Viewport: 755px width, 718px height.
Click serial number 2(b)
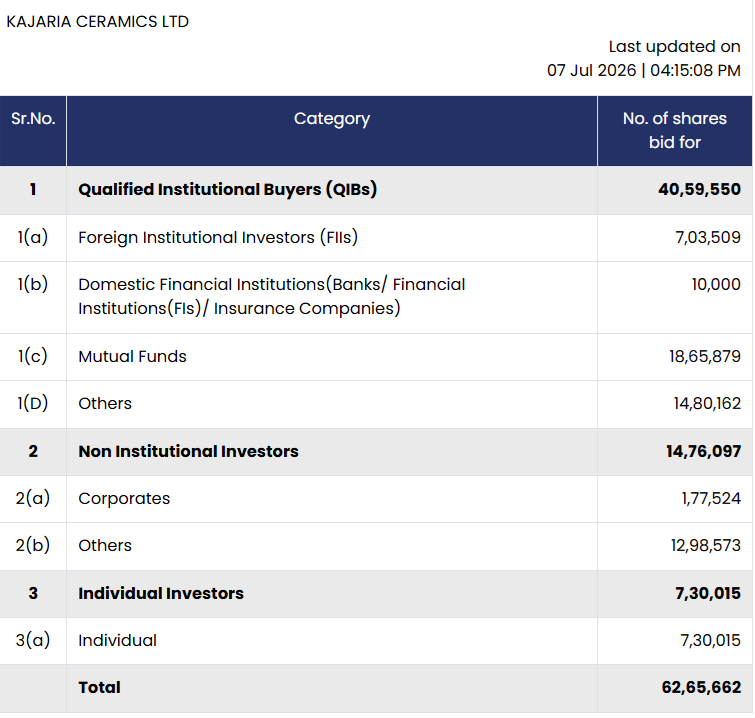pos(33,546)
